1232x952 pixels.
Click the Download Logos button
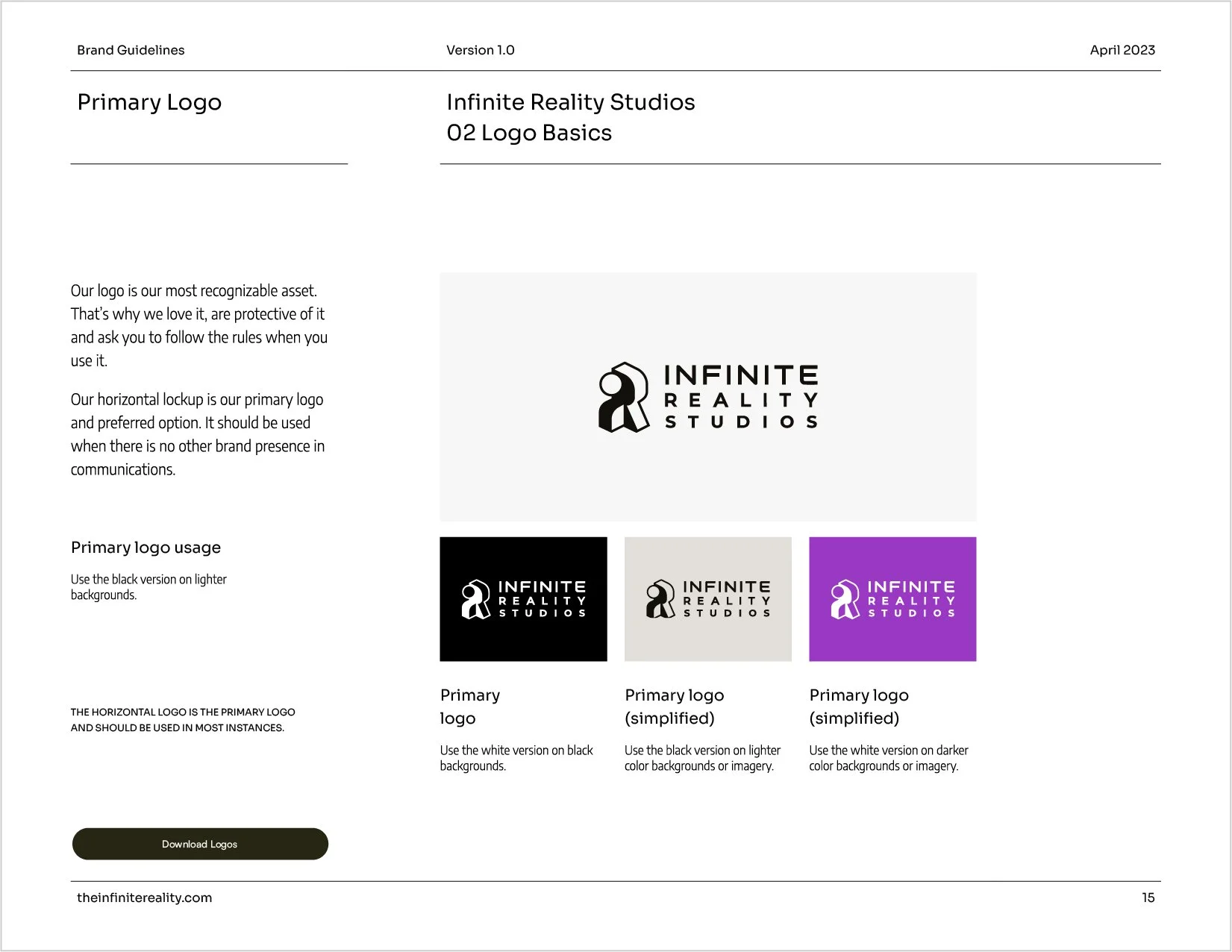[x=200, y=844]
